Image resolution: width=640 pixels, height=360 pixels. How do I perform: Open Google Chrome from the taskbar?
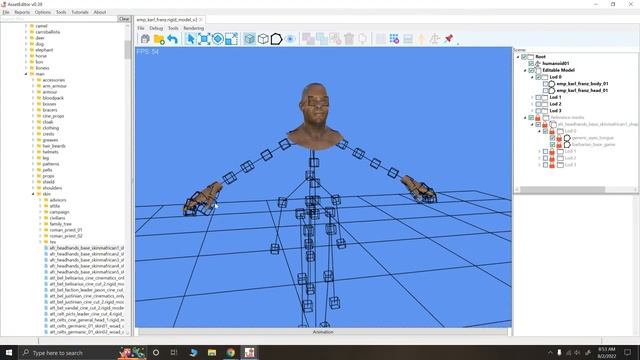[x=231, y=353]
